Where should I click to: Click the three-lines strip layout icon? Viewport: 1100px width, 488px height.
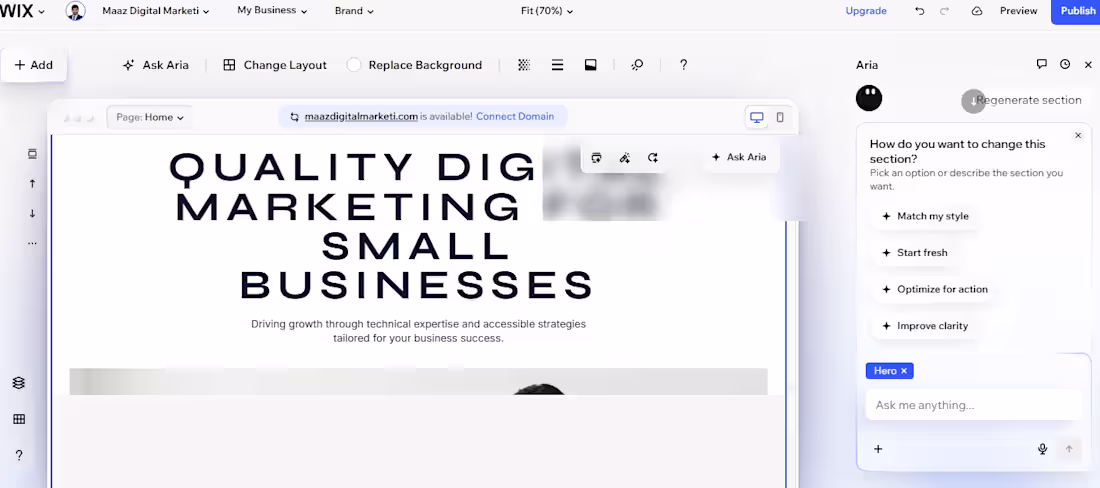[x=558, y=65]
